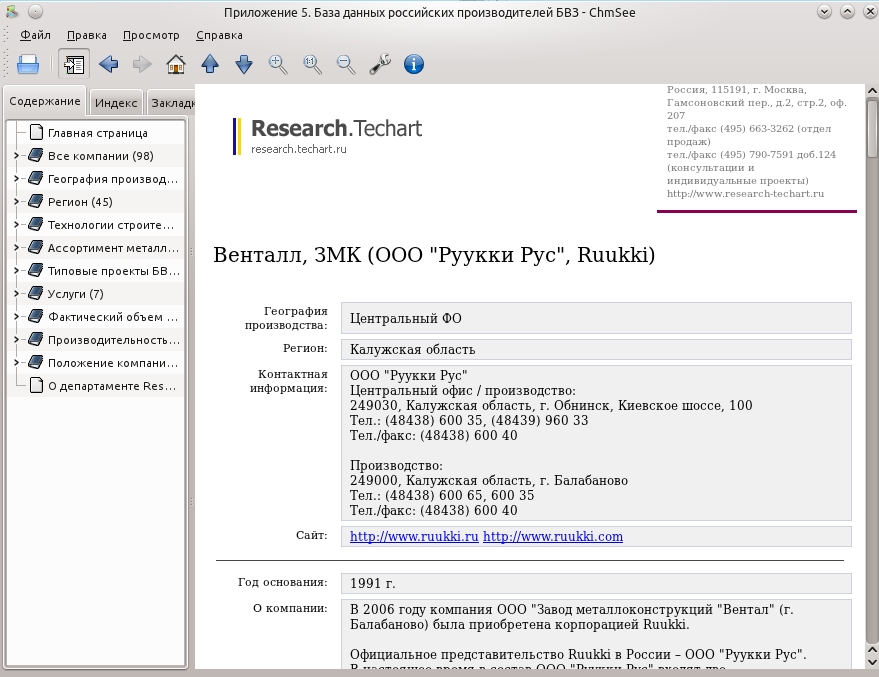Reset zoom to 1:1 icon
The image size is (879, 677).
pos(312,64)
